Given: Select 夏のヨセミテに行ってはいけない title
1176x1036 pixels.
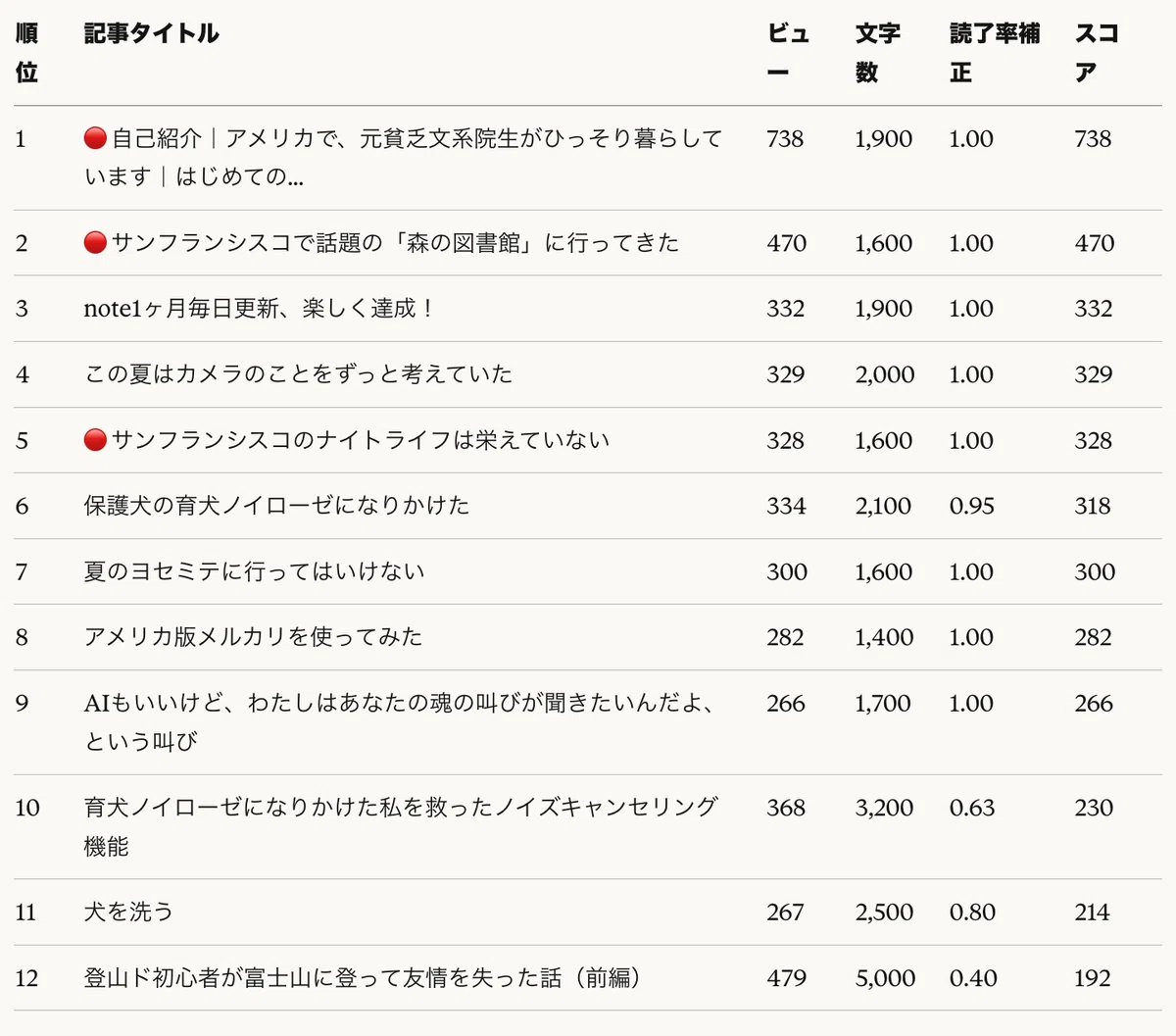Looking at the screenshot, I should [x=254, y=571].
